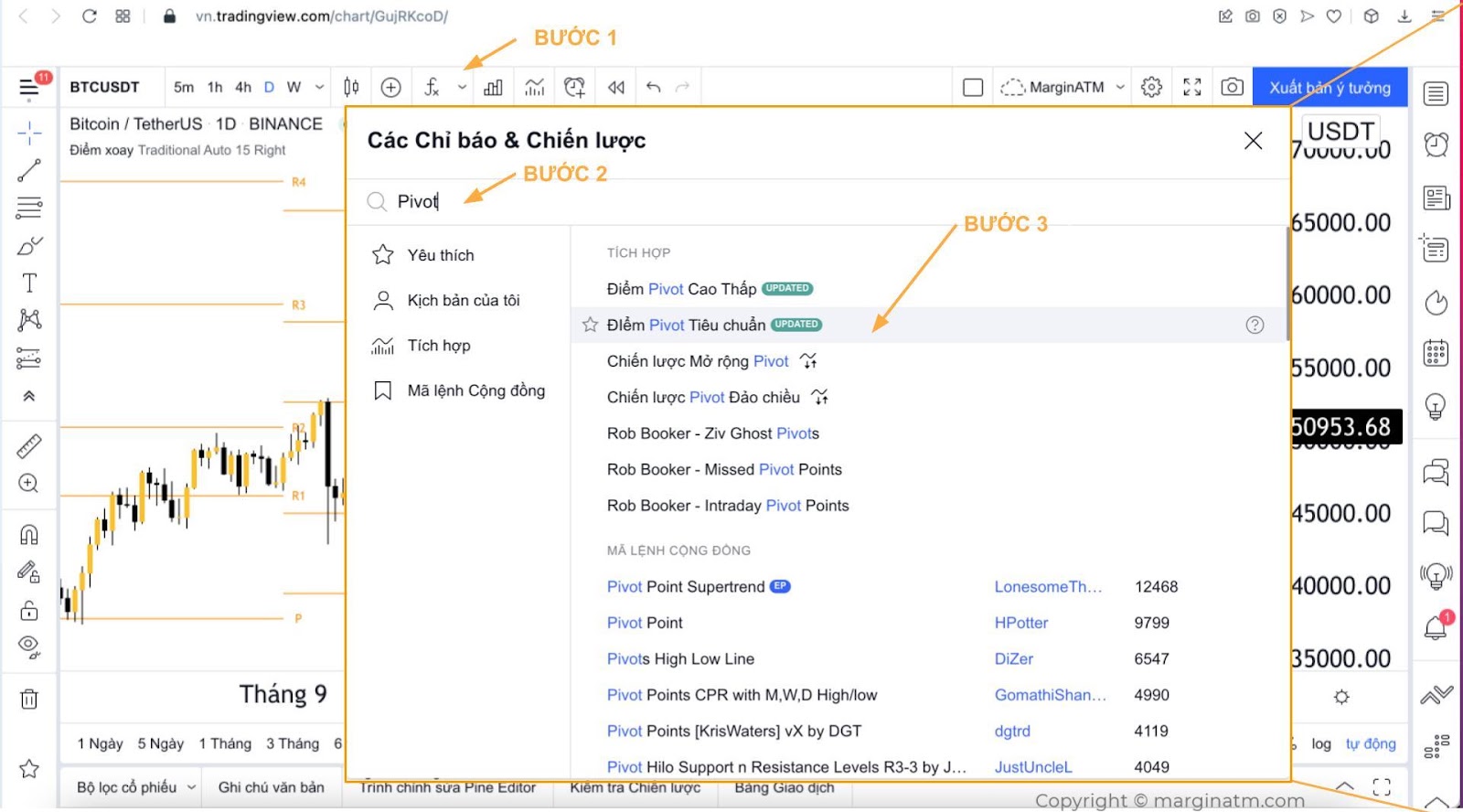Open notifications bell in right sidebar

1436,626
